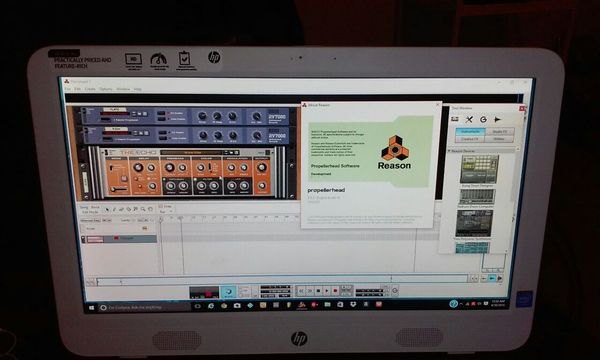Open the Snap value dropdown
Image resolution: width=600 pixels, height=360 pixels.
pyautogui.click(x=166, y=212)
